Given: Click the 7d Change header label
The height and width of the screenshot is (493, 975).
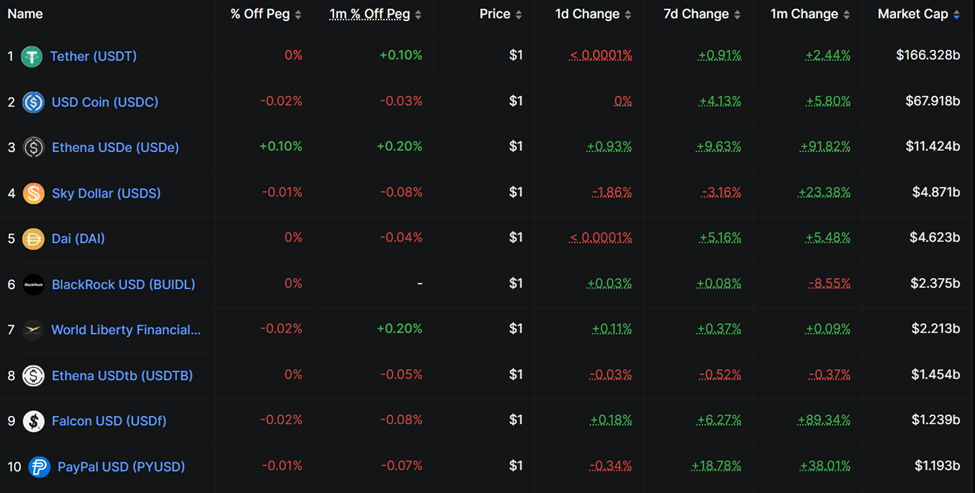Looking at the screenshot, I should [x=696, y=14].
